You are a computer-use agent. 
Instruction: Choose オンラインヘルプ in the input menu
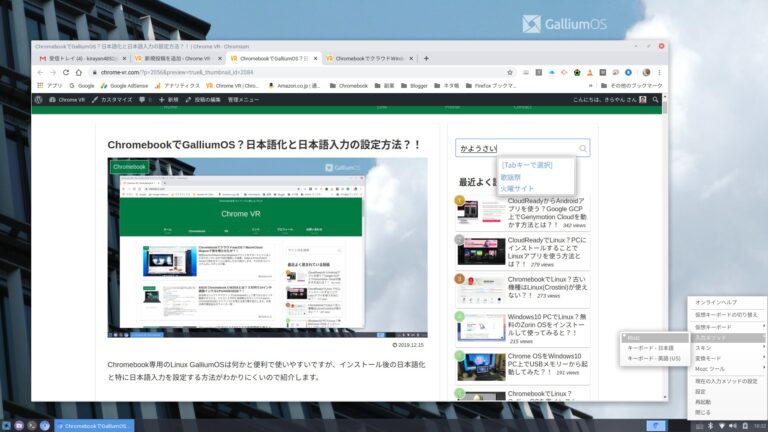tap(727, 302)
